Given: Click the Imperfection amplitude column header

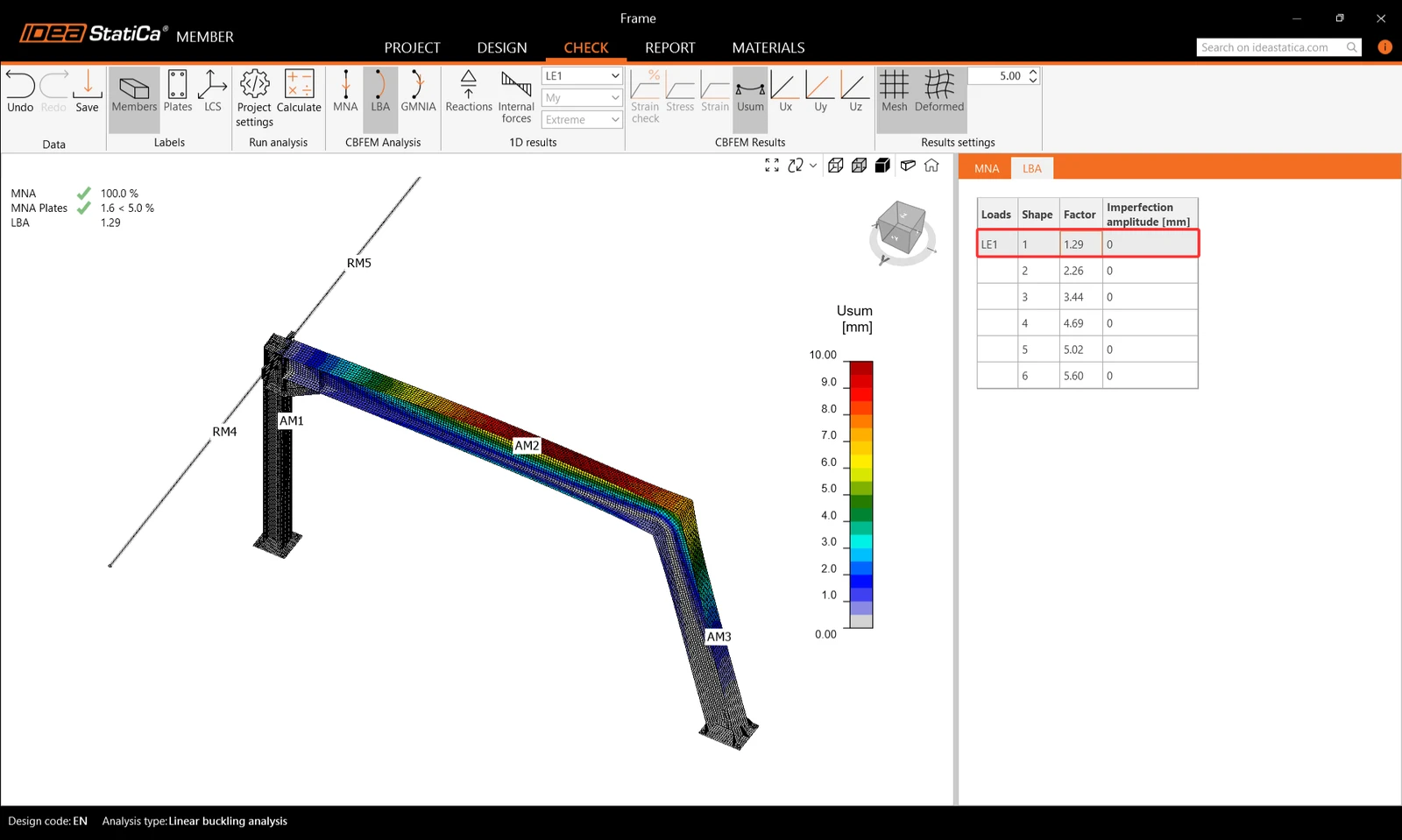Looking at the screenshot, I should click(1150, 215).
